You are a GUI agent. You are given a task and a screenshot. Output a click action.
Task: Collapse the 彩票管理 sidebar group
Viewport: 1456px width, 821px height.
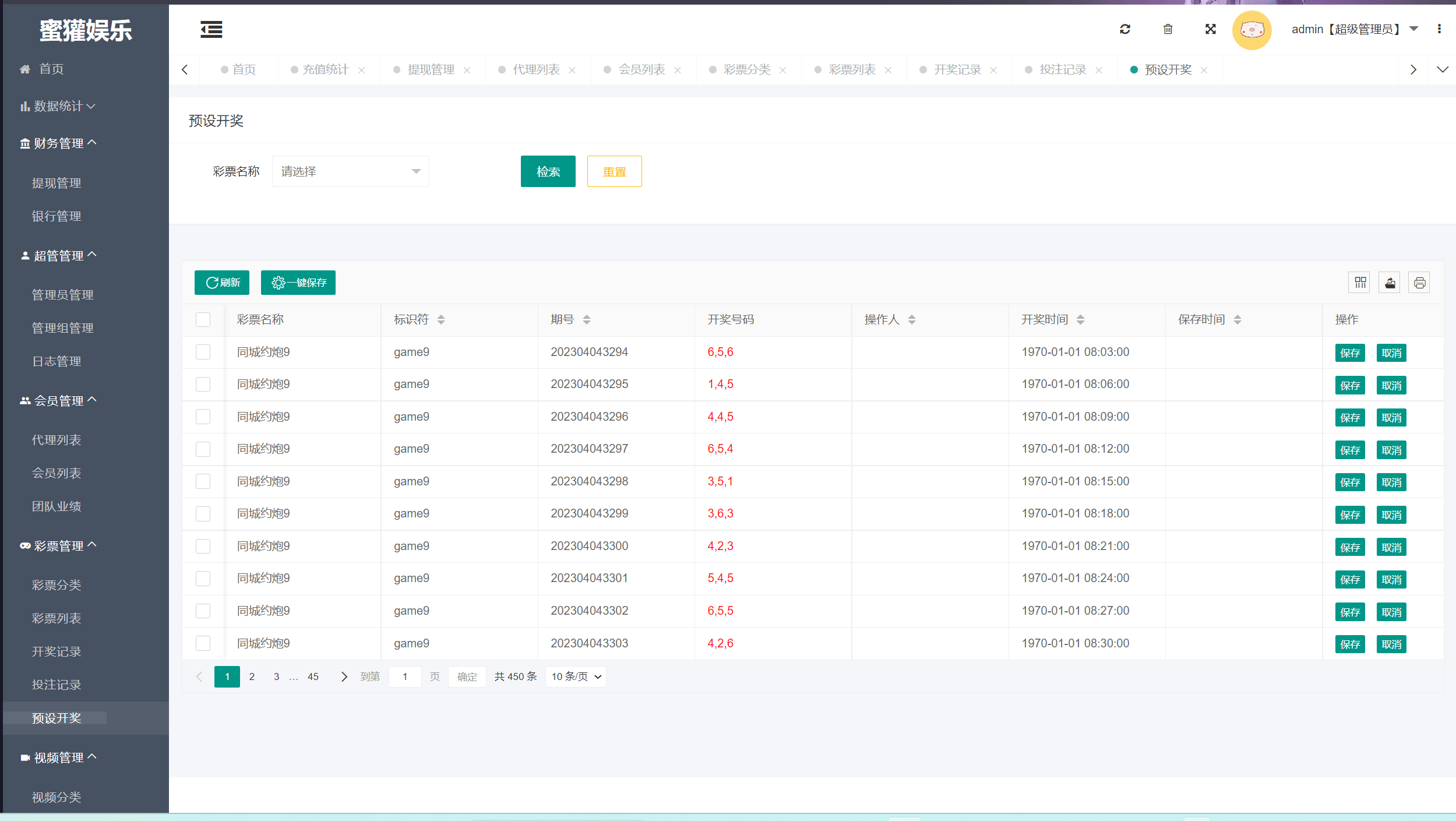click(x=58, y=546)
